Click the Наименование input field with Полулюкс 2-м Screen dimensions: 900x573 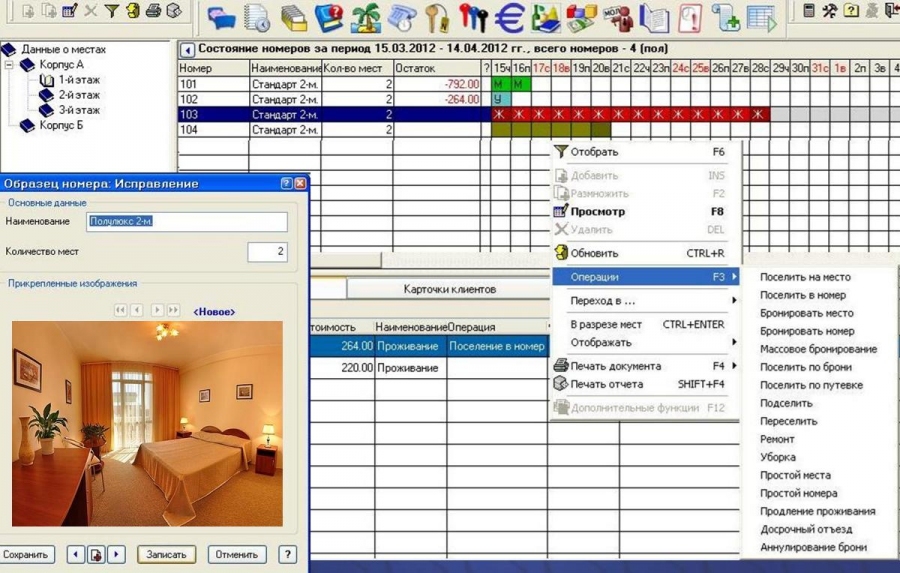point(187,222)
